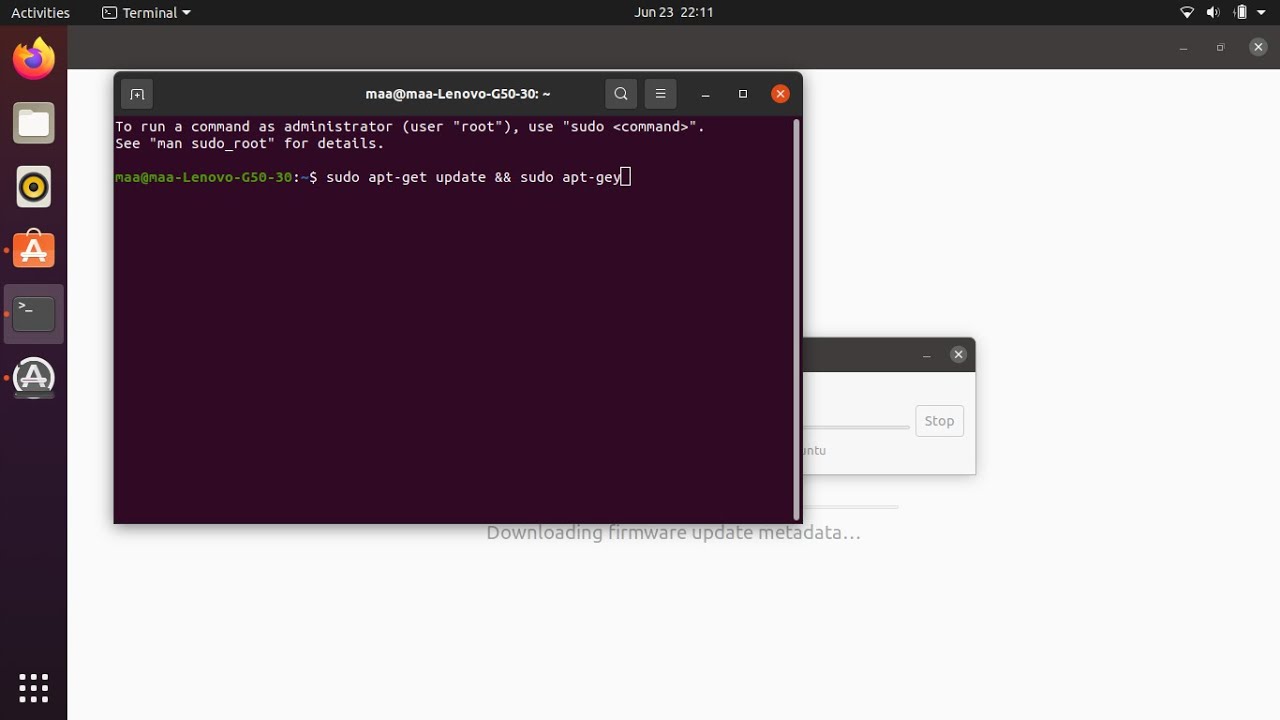1280x720 pixels.
Task: Launch Rhythmbox music player from dock
Action: pos(34,187)
